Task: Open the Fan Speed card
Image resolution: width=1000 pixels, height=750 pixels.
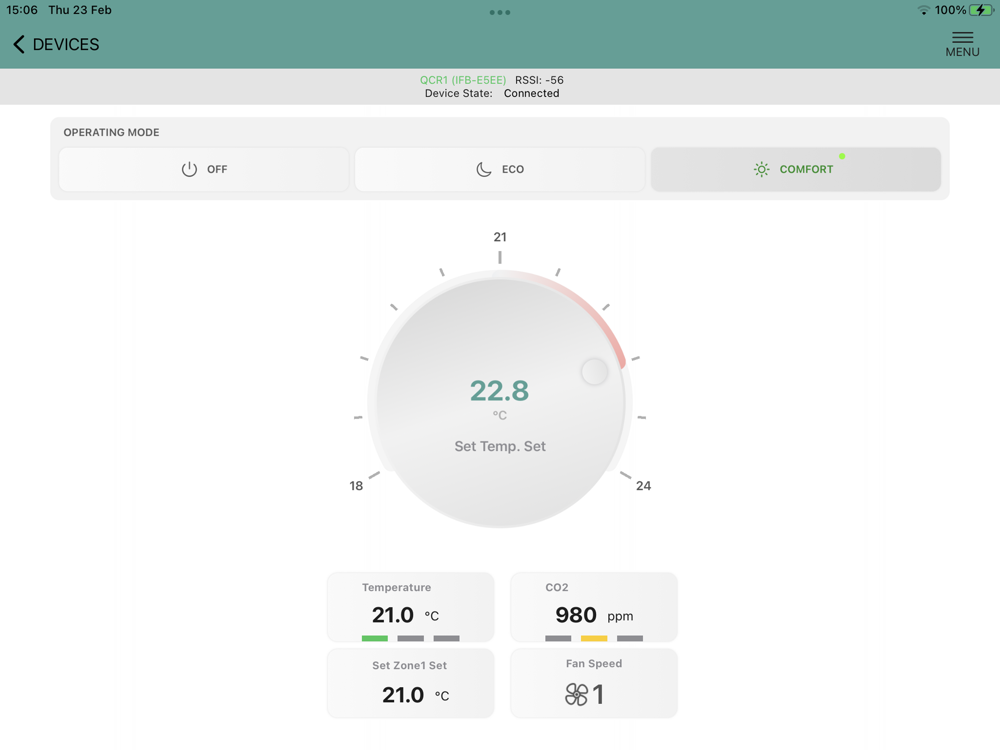Action: 594,683
